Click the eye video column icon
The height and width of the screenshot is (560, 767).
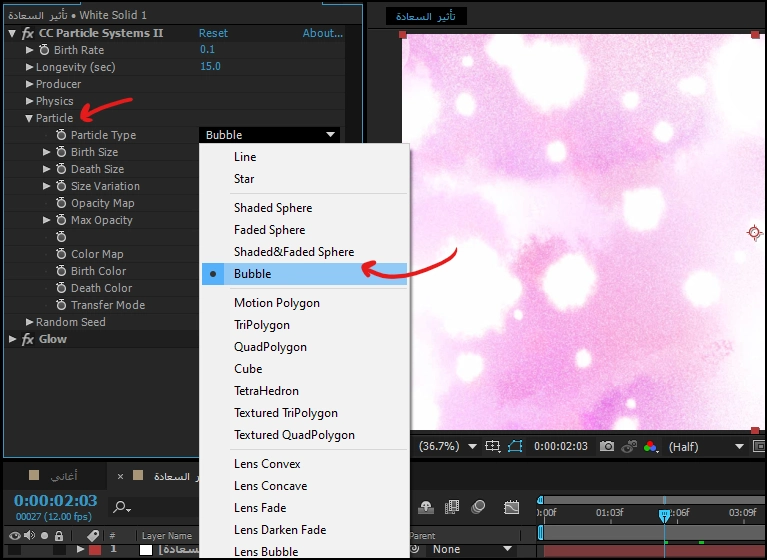[14, 536]
